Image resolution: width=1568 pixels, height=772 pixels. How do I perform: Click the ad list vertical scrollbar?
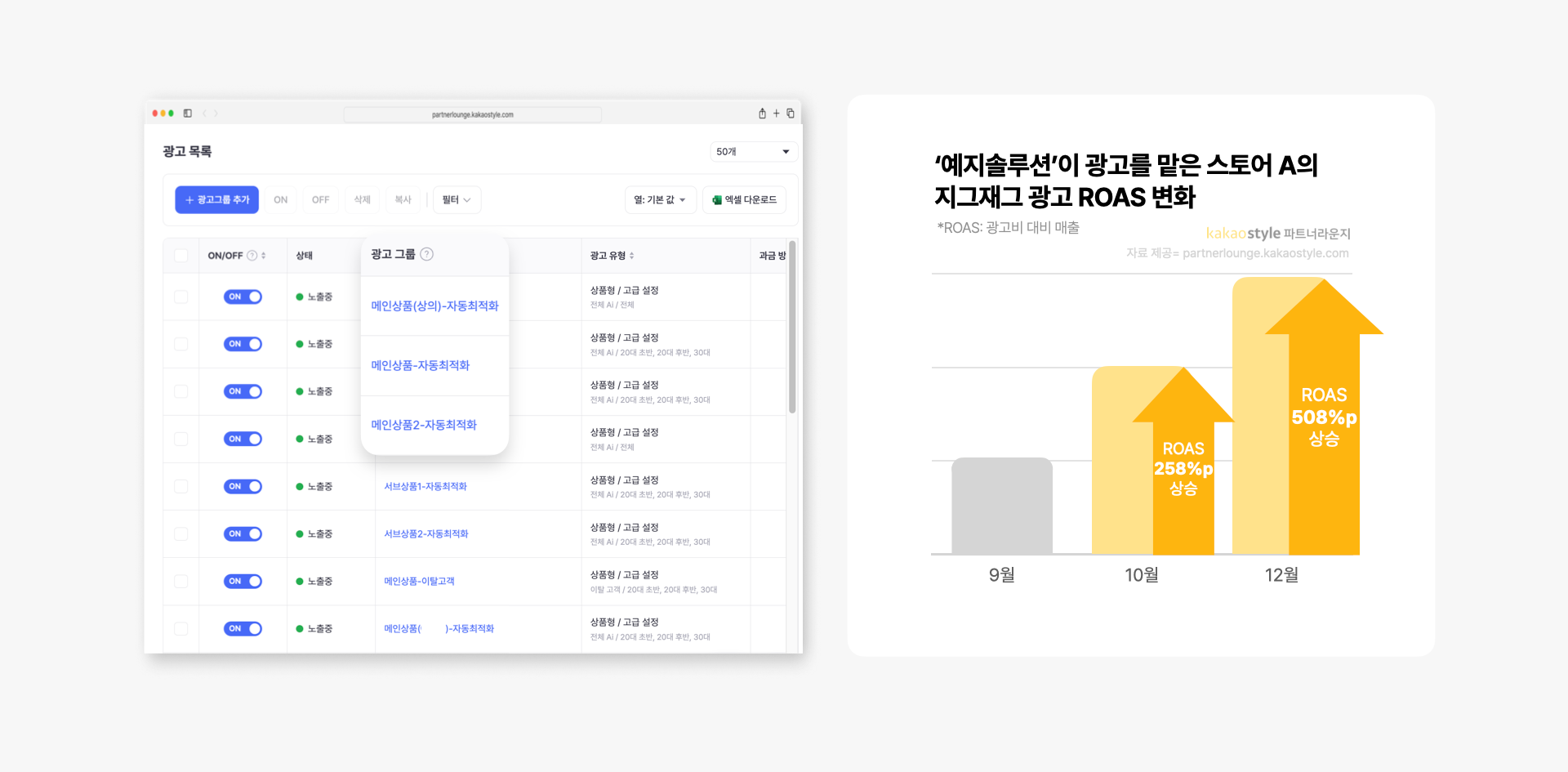pyautogui.click(x=792, y=327)
